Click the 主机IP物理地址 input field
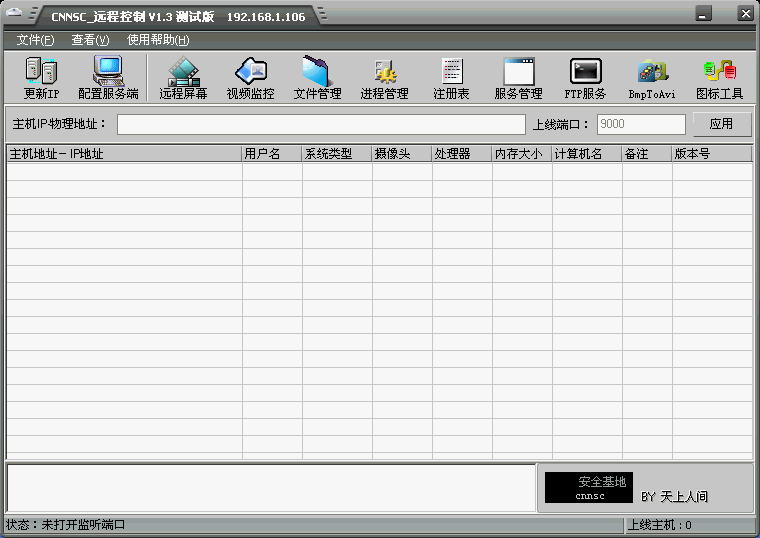 pos(320,124)
